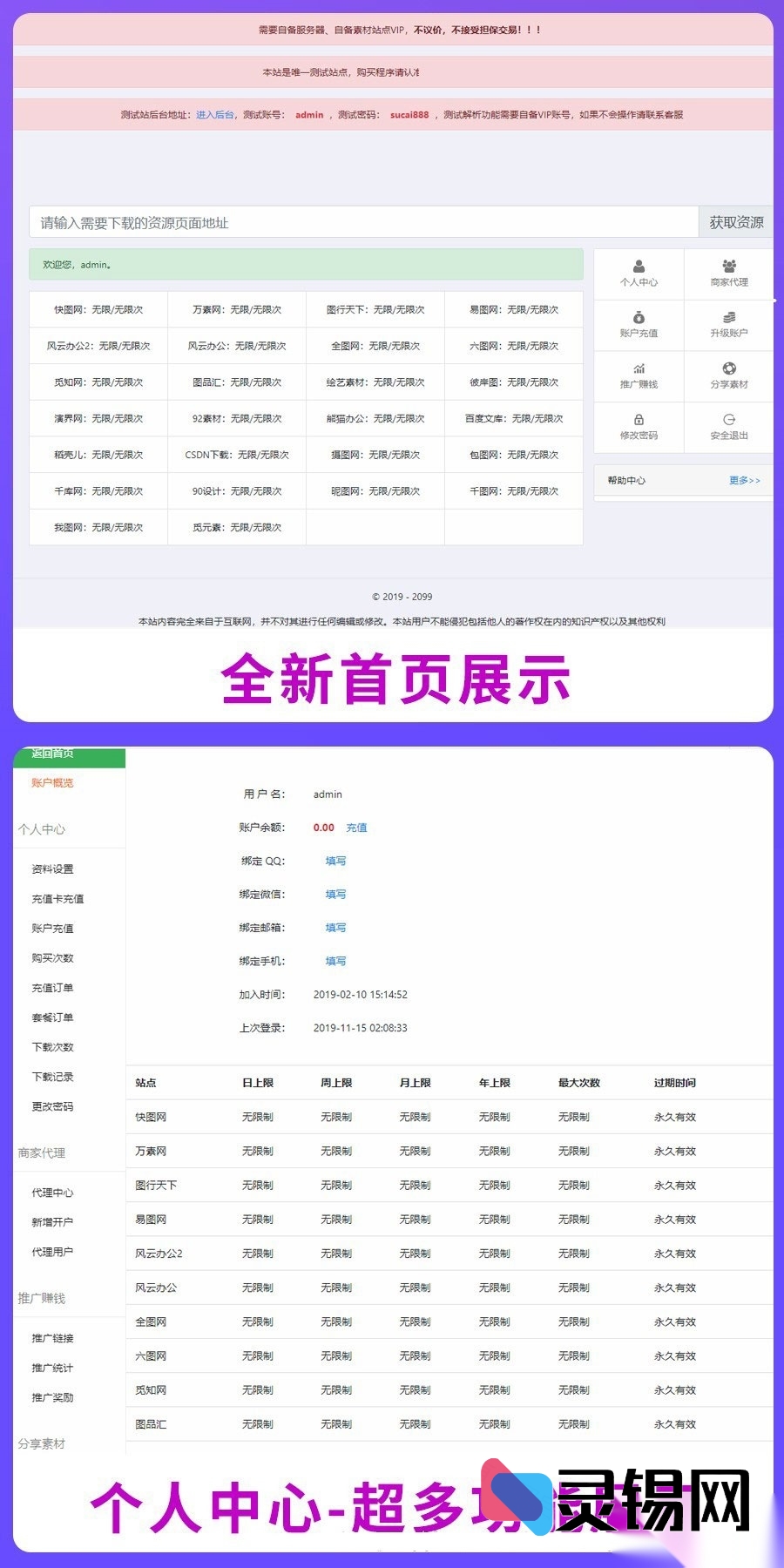Click the sidebar 分享素材 section header

pos(41,1443)
